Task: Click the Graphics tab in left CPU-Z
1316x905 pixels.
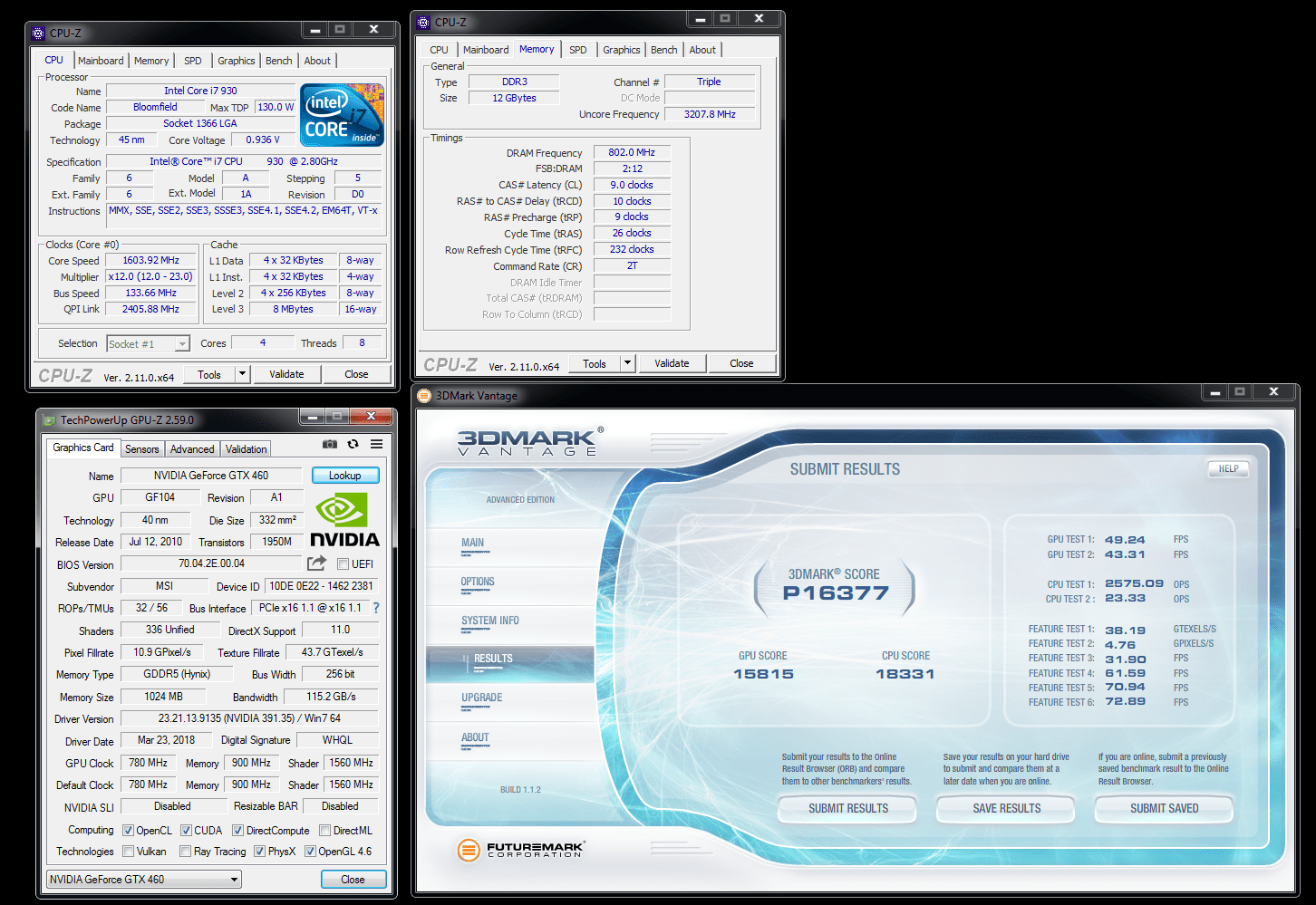Action: pos(237,61)
